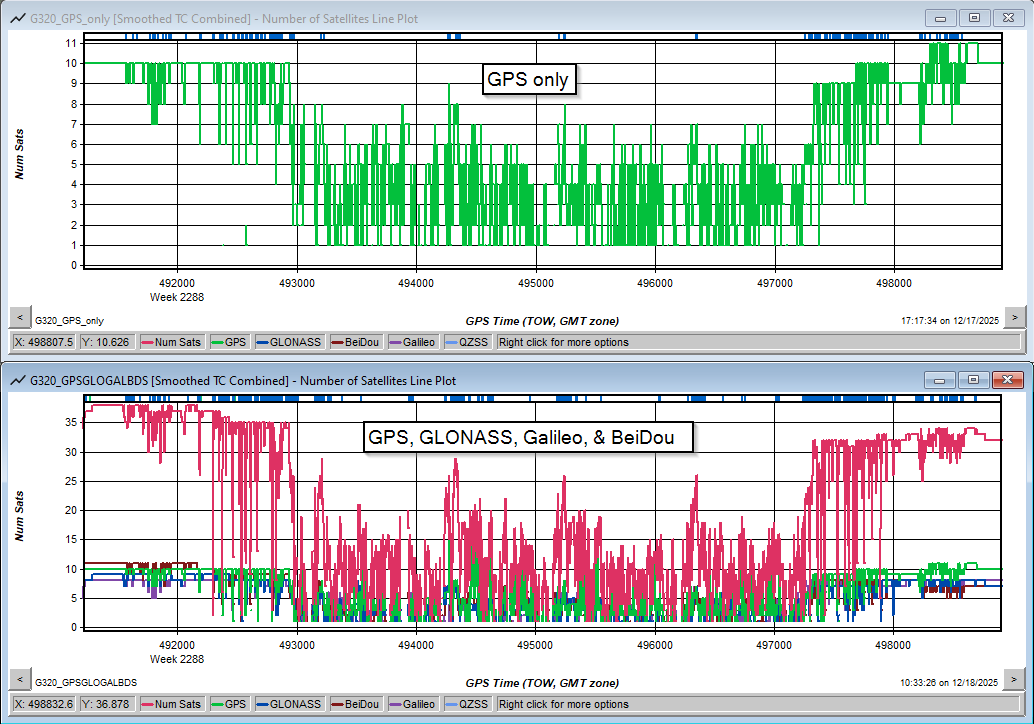This screenshot has width=1034, height=724.
Task: Toggle BeiDou series in GPSGLOGALBDS legend
Action: tap(355, 704)
